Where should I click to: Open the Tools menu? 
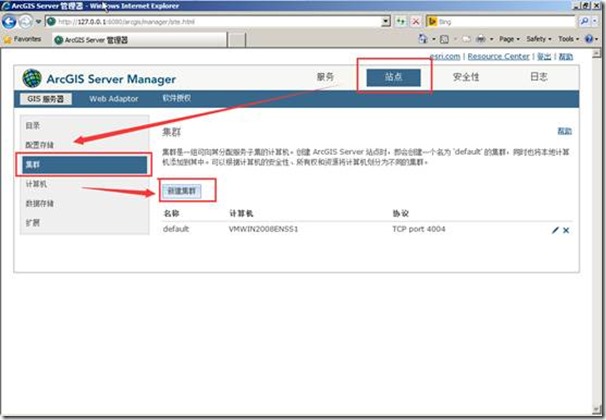569,39
